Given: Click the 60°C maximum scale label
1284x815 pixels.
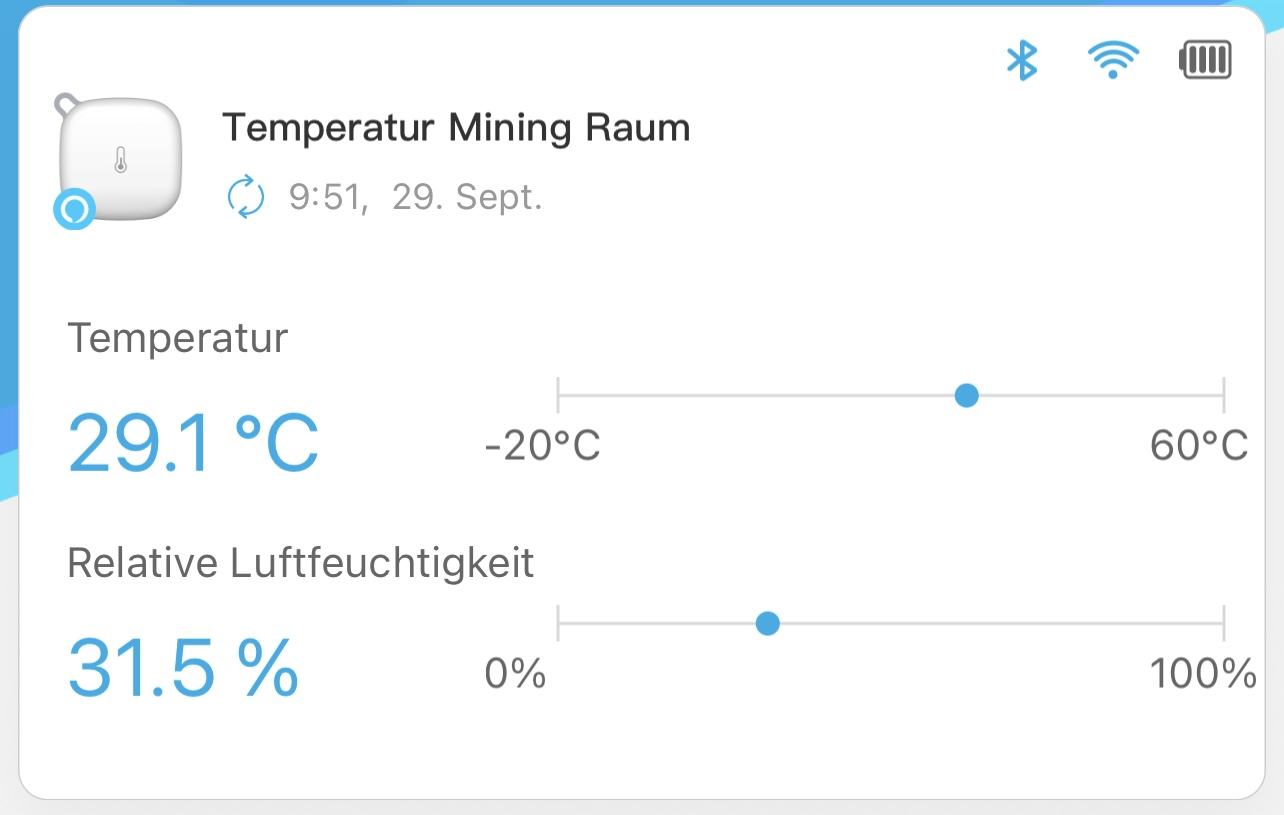Looking at the screenshot, I should click(x=1198, y=446).
